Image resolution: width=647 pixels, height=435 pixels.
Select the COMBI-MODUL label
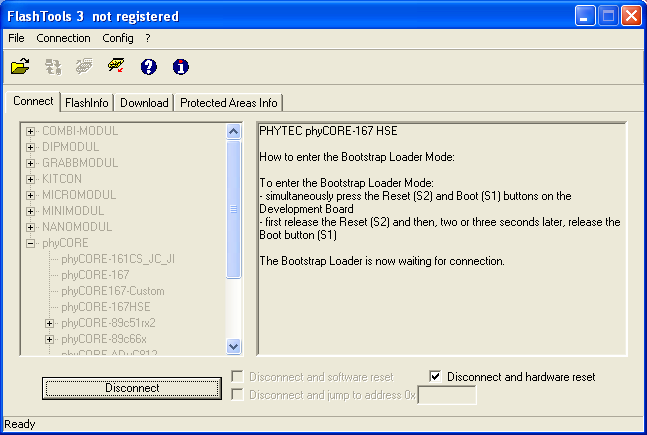80,131
